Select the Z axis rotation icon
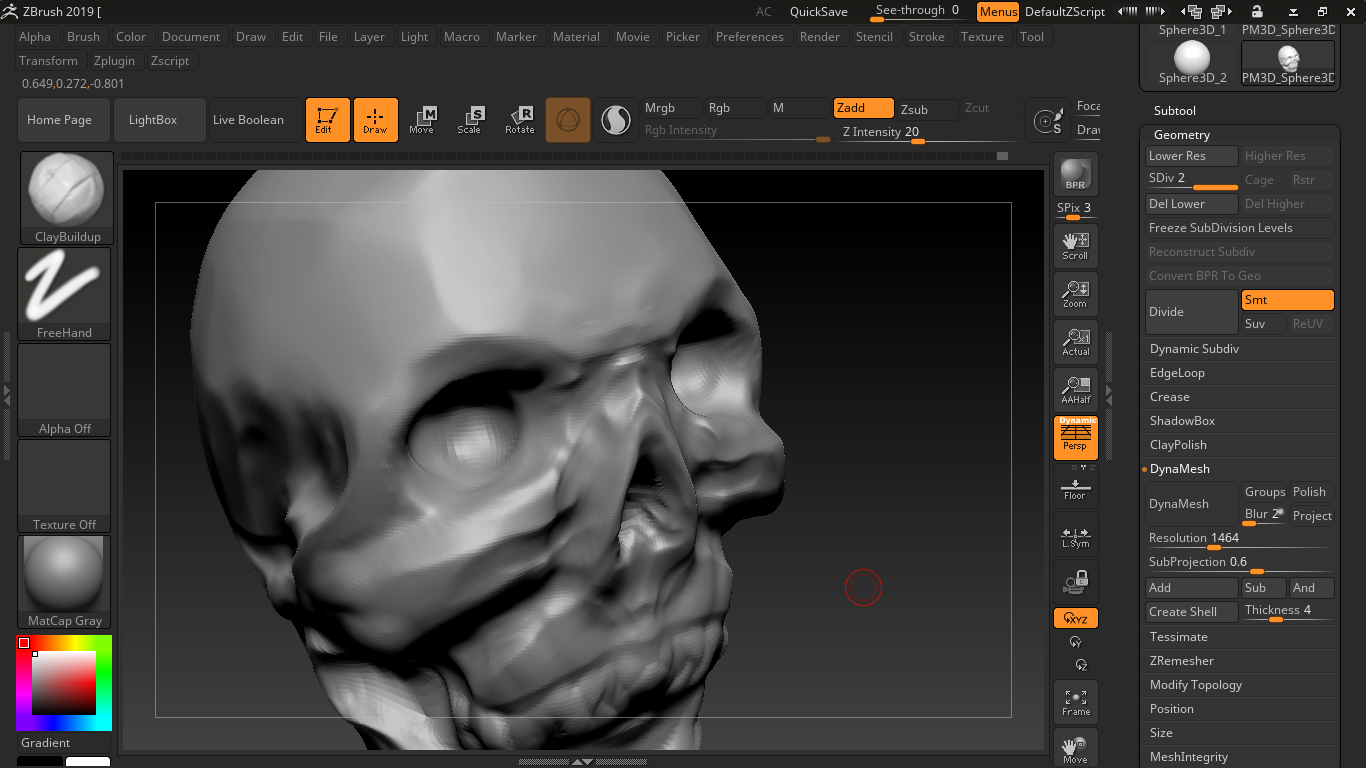This screenshot has height=768, width=1366. pos(1080,664)
